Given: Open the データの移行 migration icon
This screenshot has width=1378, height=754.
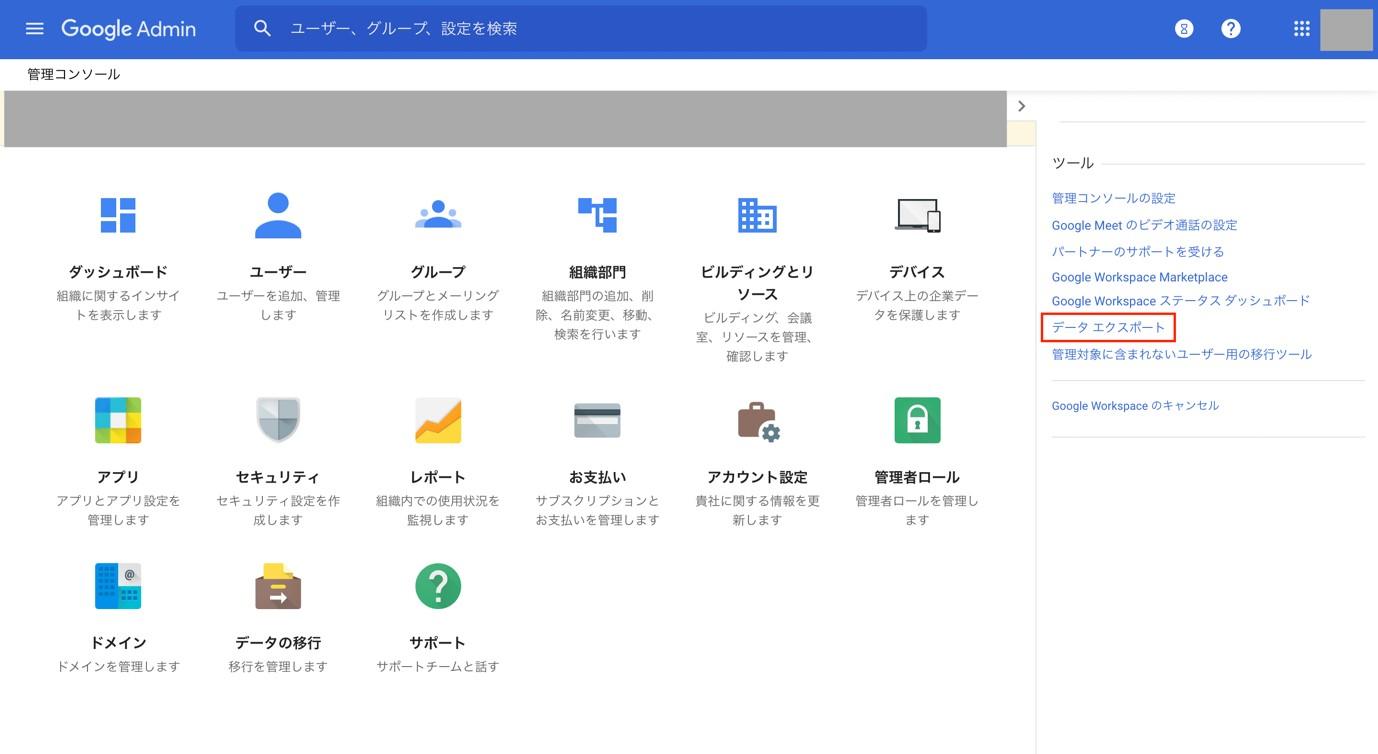Looking at the screenshot, I should [x=275, y=585].
